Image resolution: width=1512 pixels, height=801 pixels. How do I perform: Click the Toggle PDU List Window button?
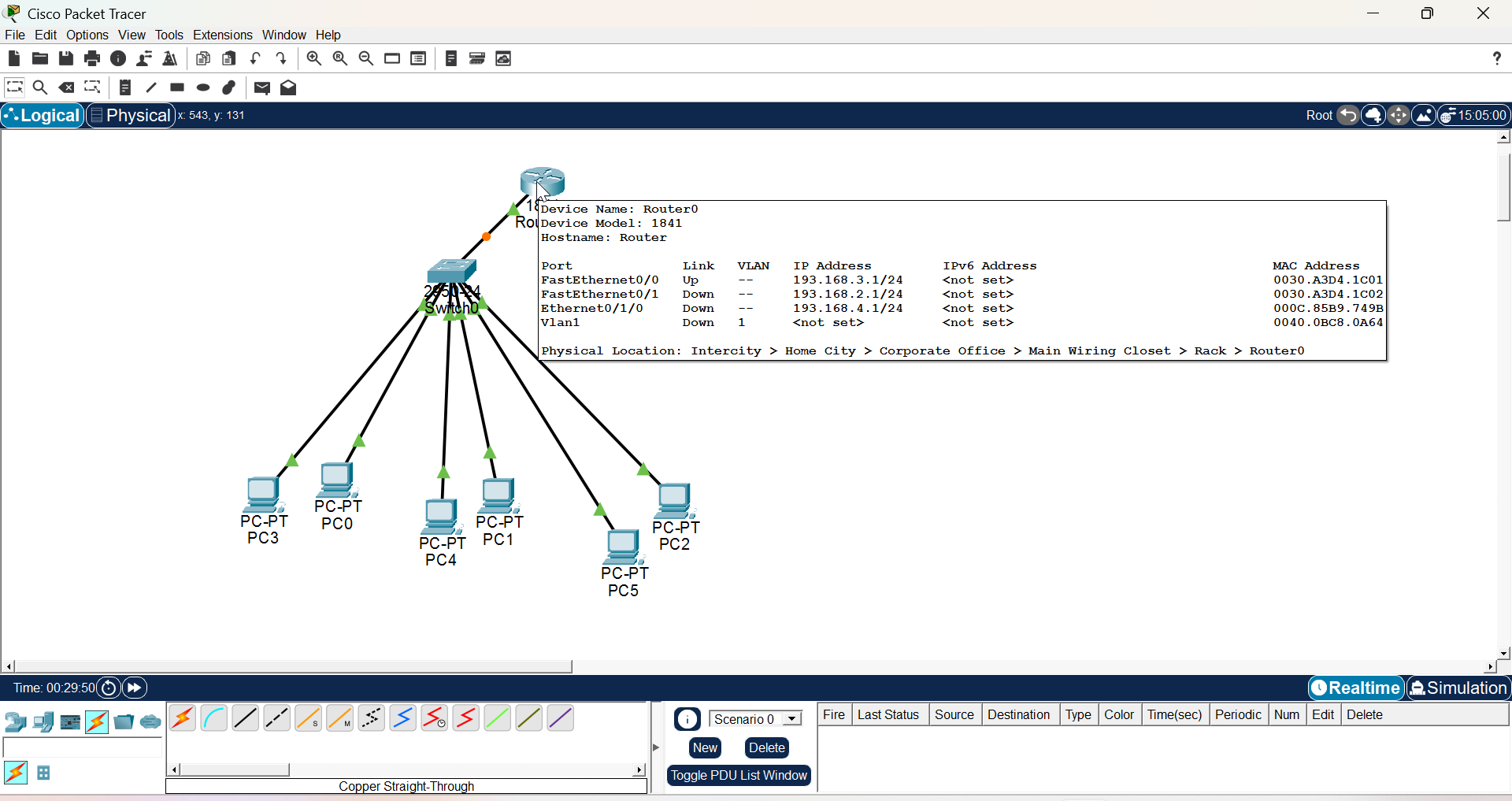[x=739, y=775]
